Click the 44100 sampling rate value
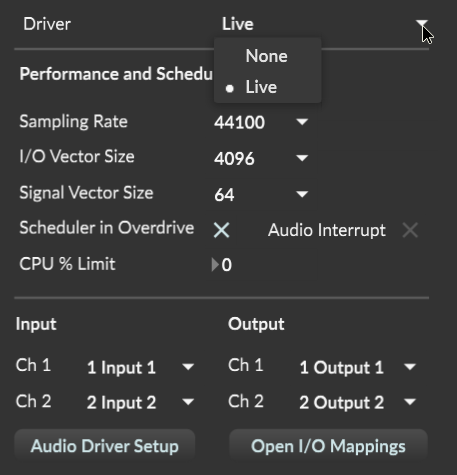Viewport: 457px width, 475px height. (x=239, y=122)
